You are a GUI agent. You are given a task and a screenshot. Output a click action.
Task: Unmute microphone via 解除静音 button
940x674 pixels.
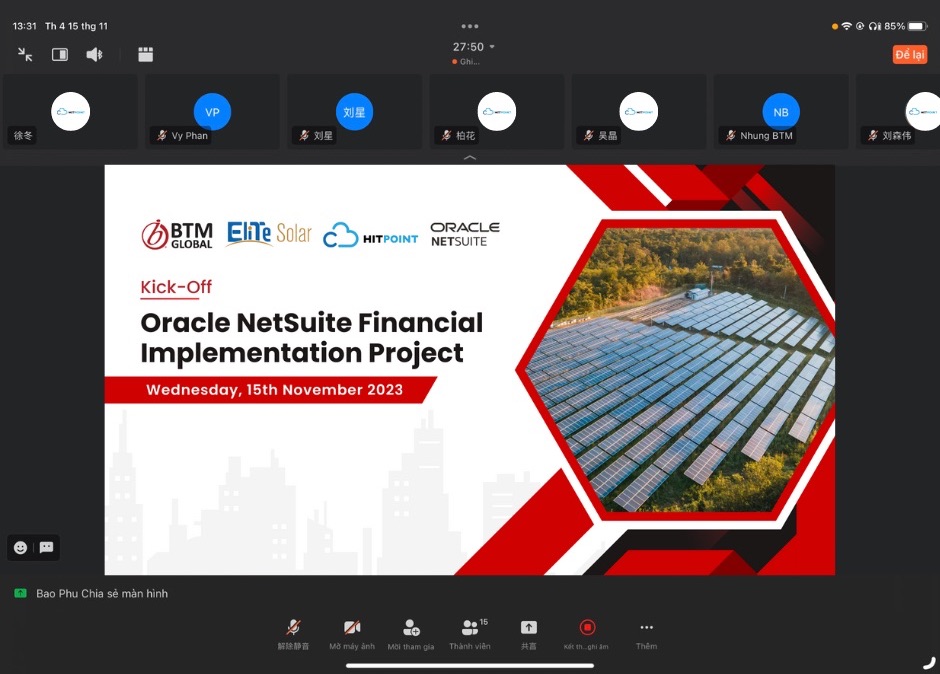click(293, 634)
